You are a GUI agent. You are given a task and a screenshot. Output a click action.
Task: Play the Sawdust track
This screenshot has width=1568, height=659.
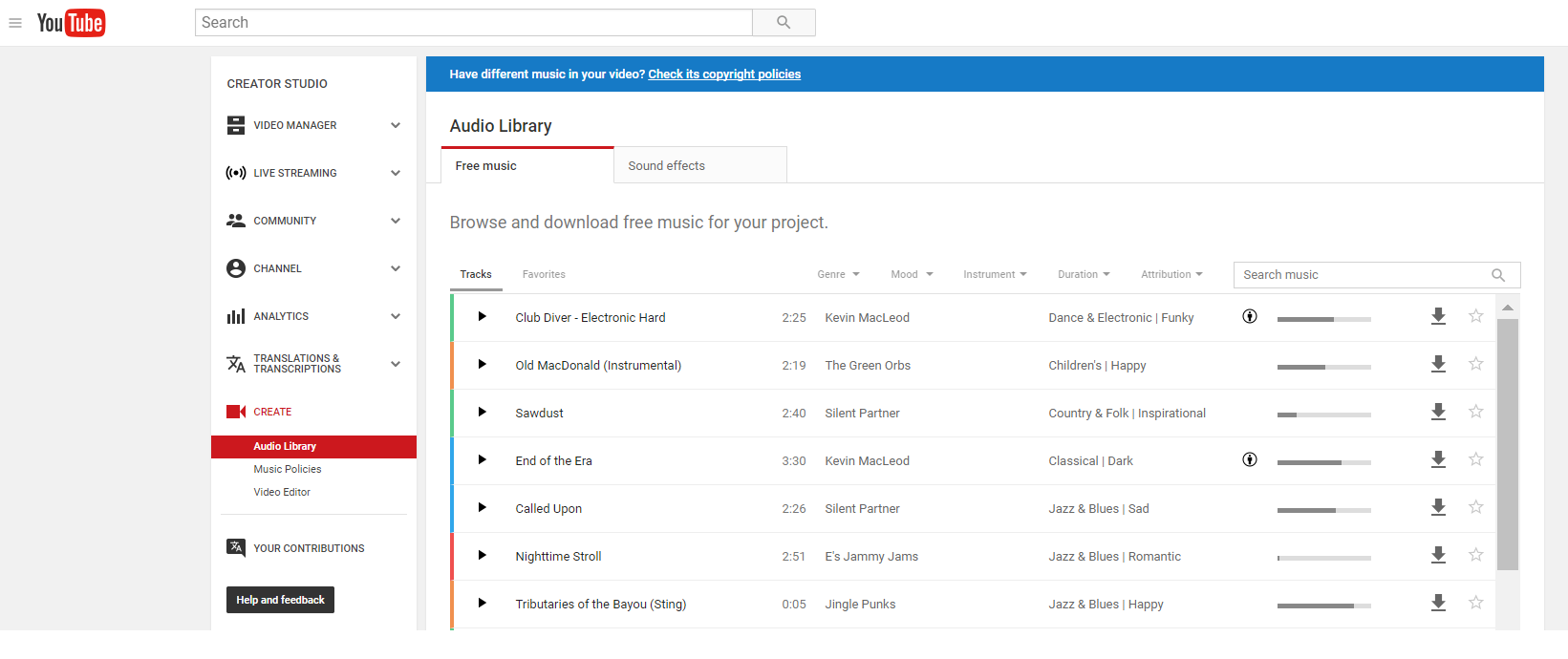click(x=482, y=412)
